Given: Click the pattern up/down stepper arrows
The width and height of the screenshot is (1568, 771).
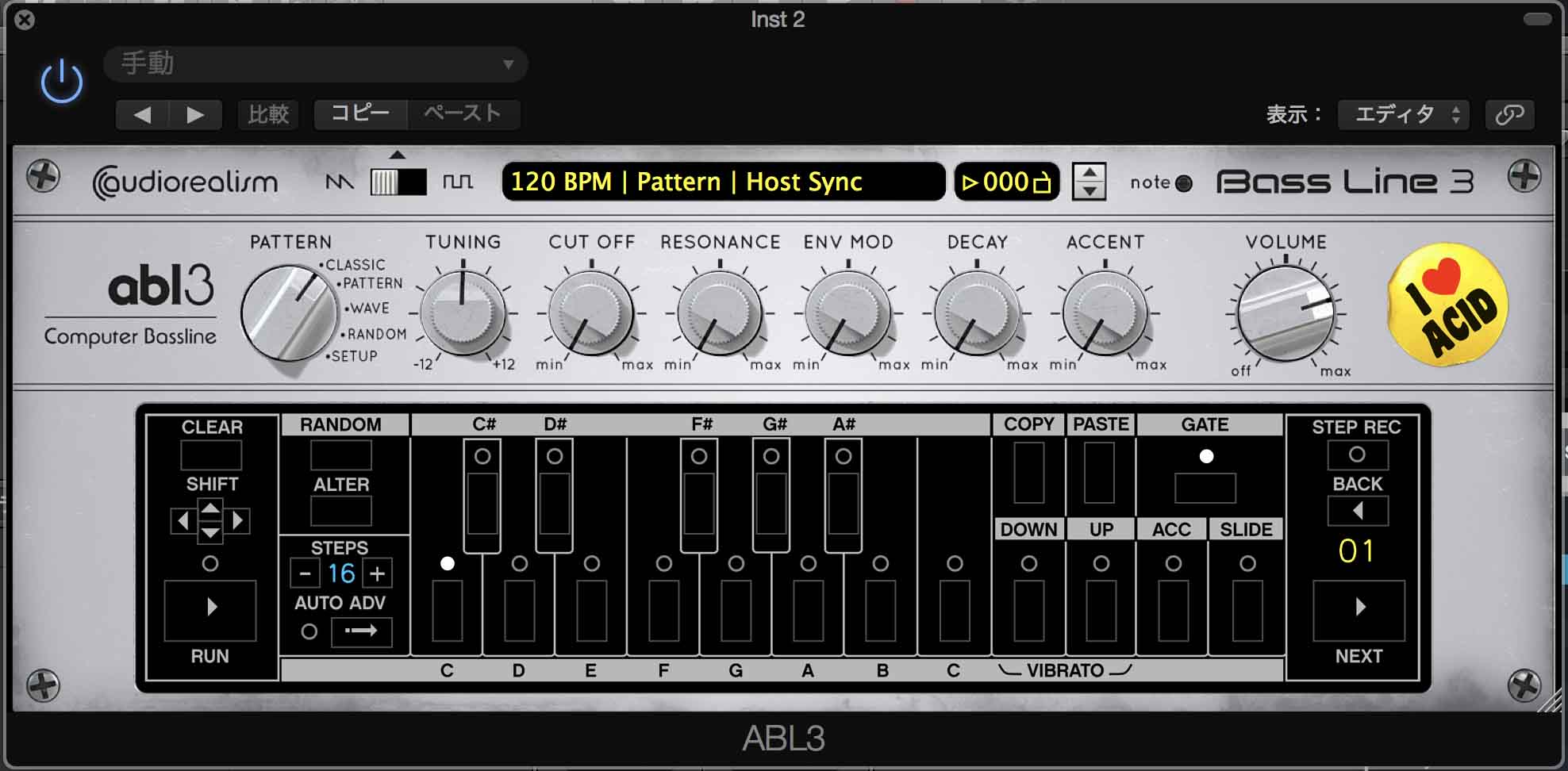Looking at the screenshot, I should 1089,182.
